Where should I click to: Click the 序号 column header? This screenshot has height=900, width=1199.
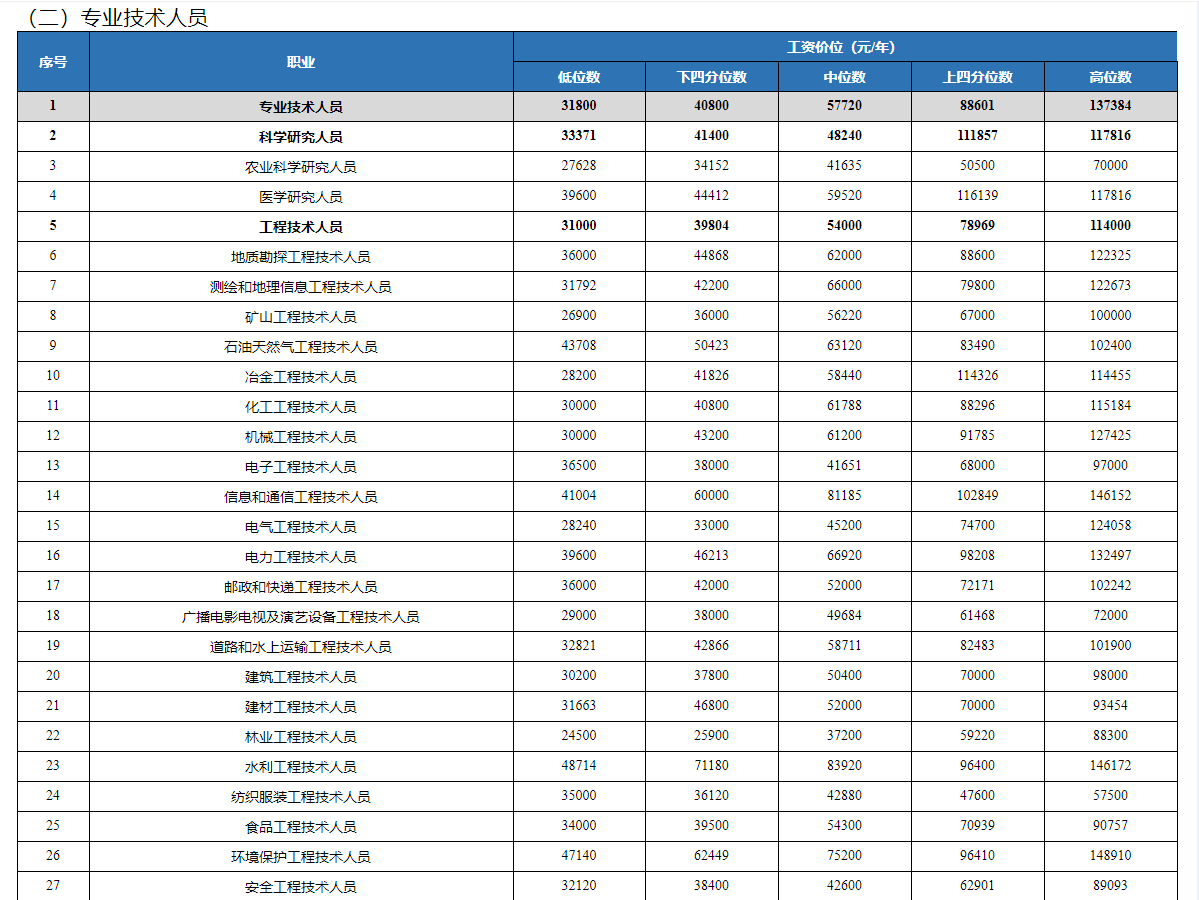(53, 62)
